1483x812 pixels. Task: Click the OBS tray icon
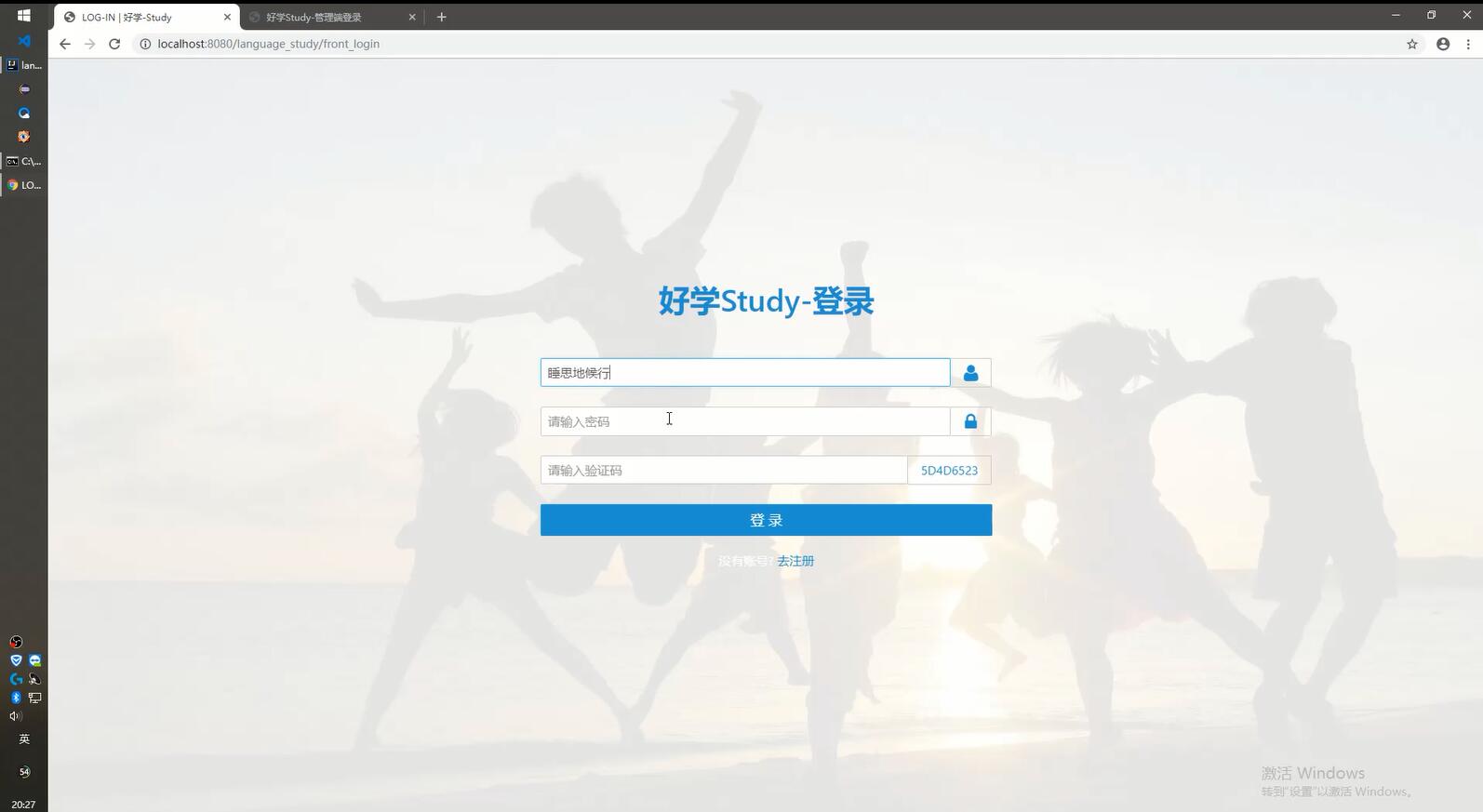(x=16, y=642)
